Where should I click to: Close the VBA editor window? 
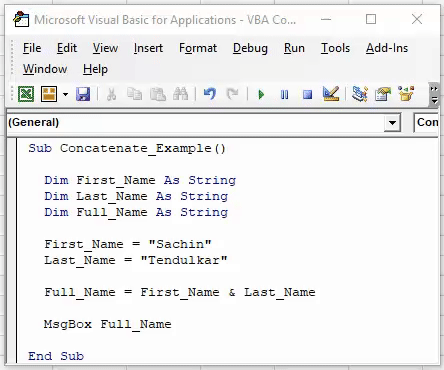[x=417, y=19]
